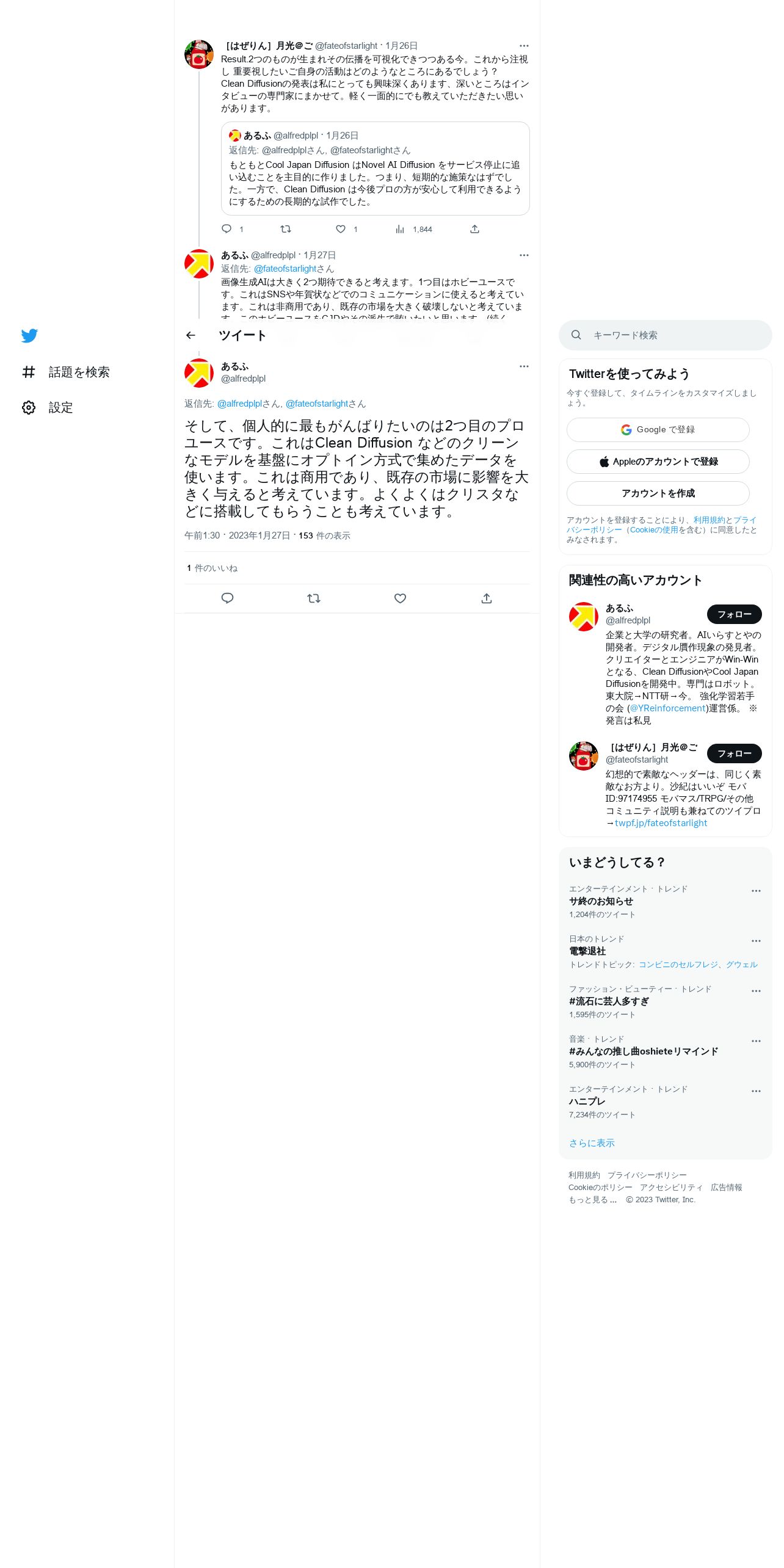Follow the あるふ @alfredplpl account

[735, 614]
